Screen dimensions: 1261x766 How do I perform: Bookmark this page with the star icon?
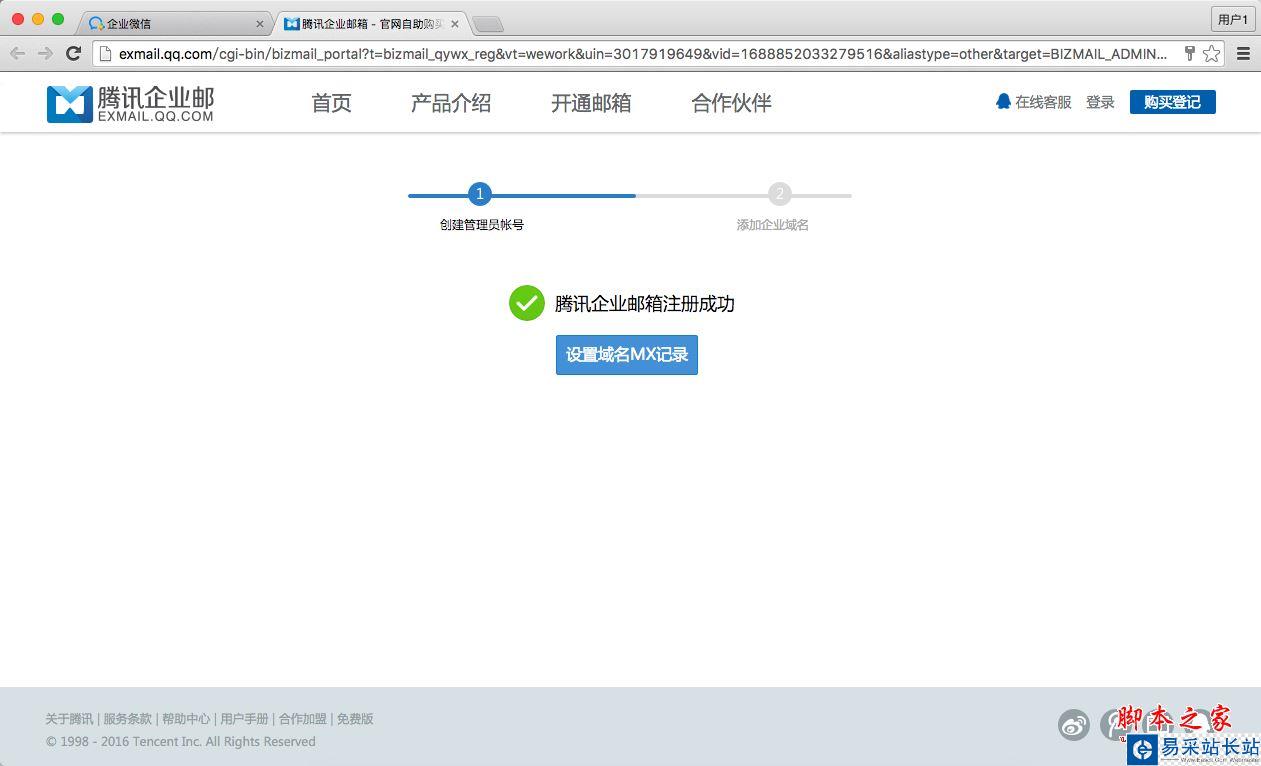pos(1211,54)
